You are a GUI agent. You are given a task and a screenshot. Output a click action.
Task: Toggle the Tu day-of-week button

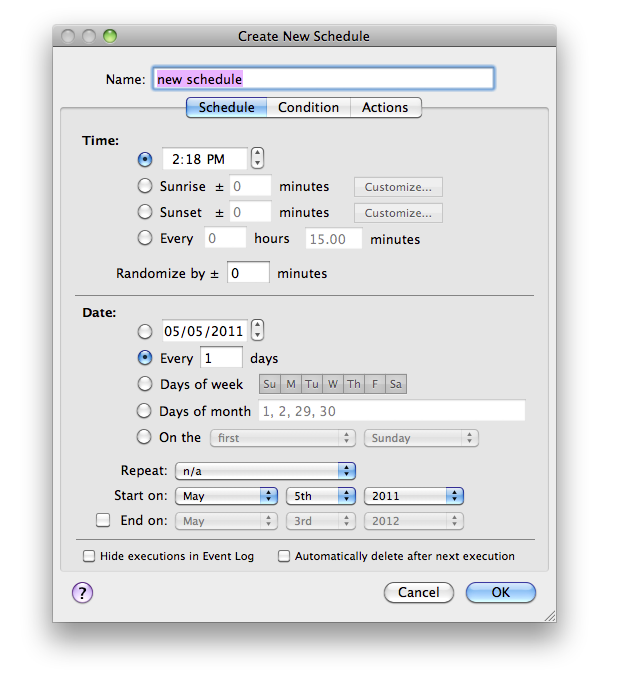click(x=312, y=384)
